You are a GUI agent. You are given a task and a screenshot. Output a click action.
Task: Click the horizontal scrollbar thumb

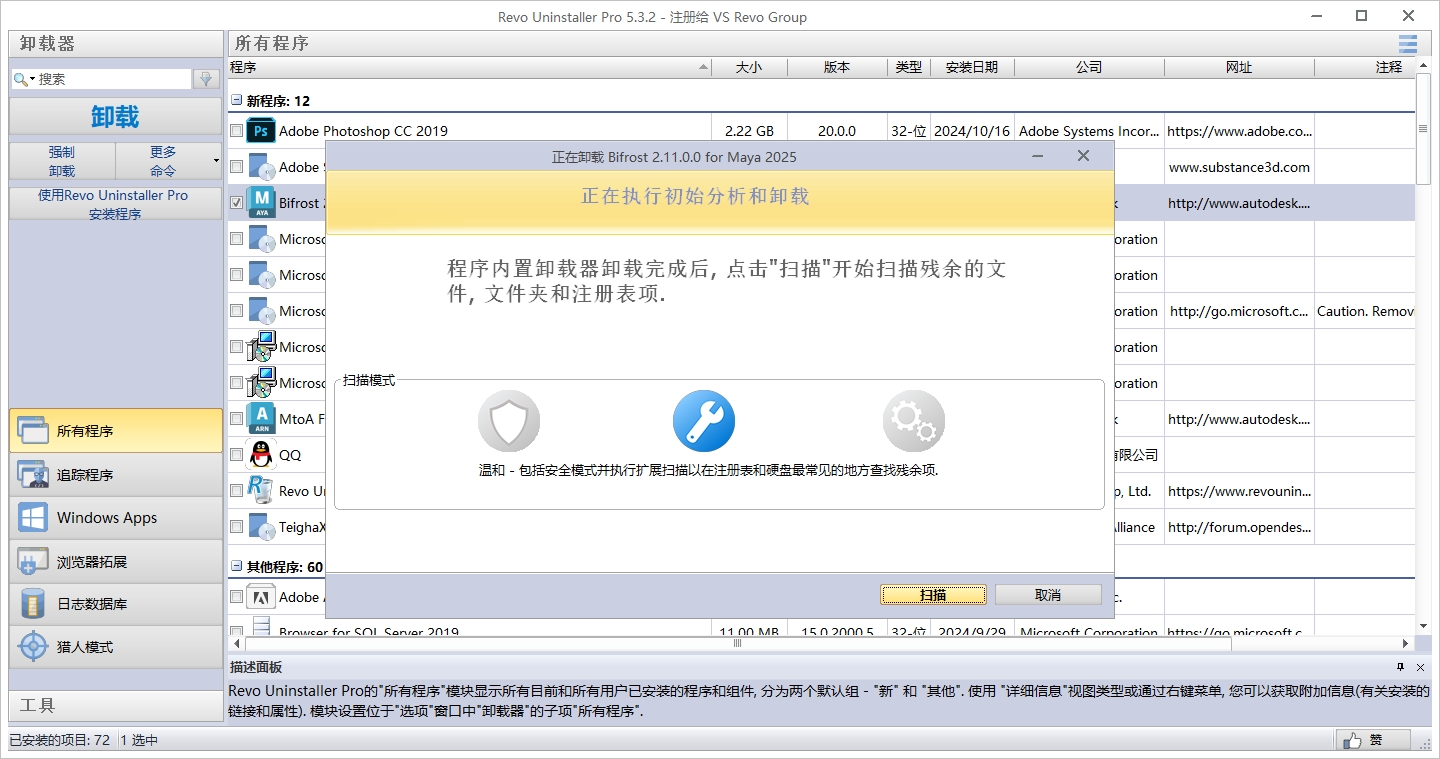click(737, 644)
